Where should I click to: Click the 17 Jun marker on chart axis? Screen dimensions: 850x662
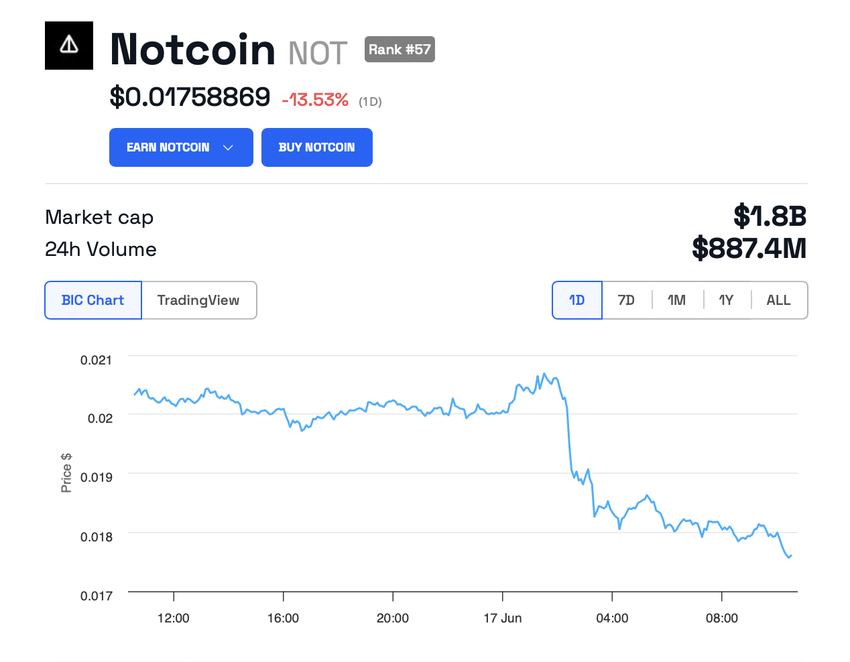(502, 618)
